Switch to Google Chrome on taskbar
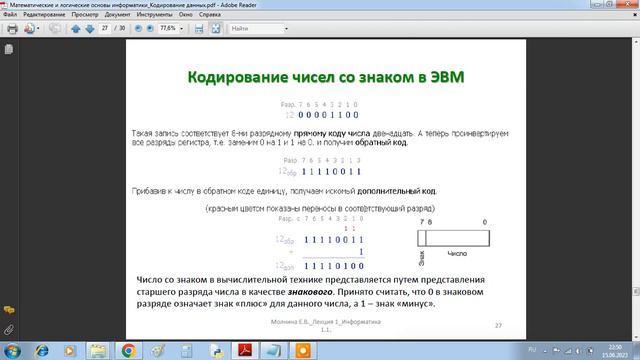 [129, 351]
